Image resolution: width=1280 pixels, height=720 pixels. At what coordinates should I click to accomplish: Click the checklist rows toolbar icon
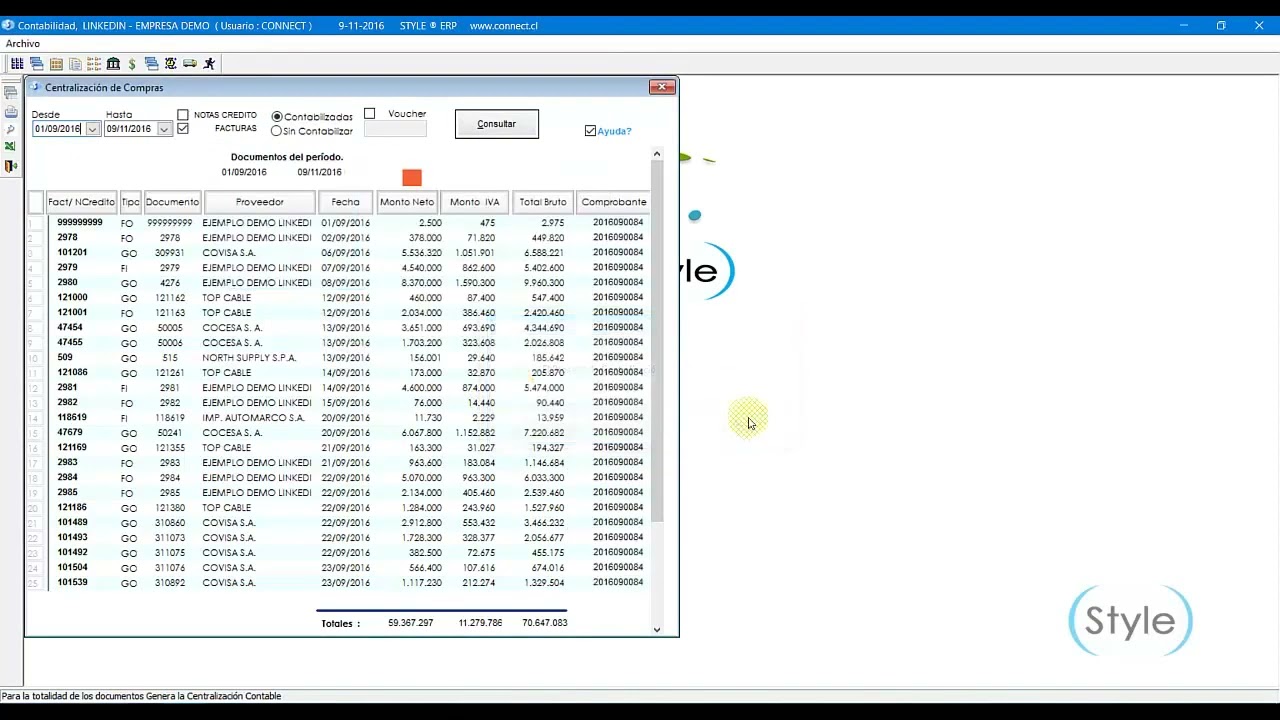[94, 64]
